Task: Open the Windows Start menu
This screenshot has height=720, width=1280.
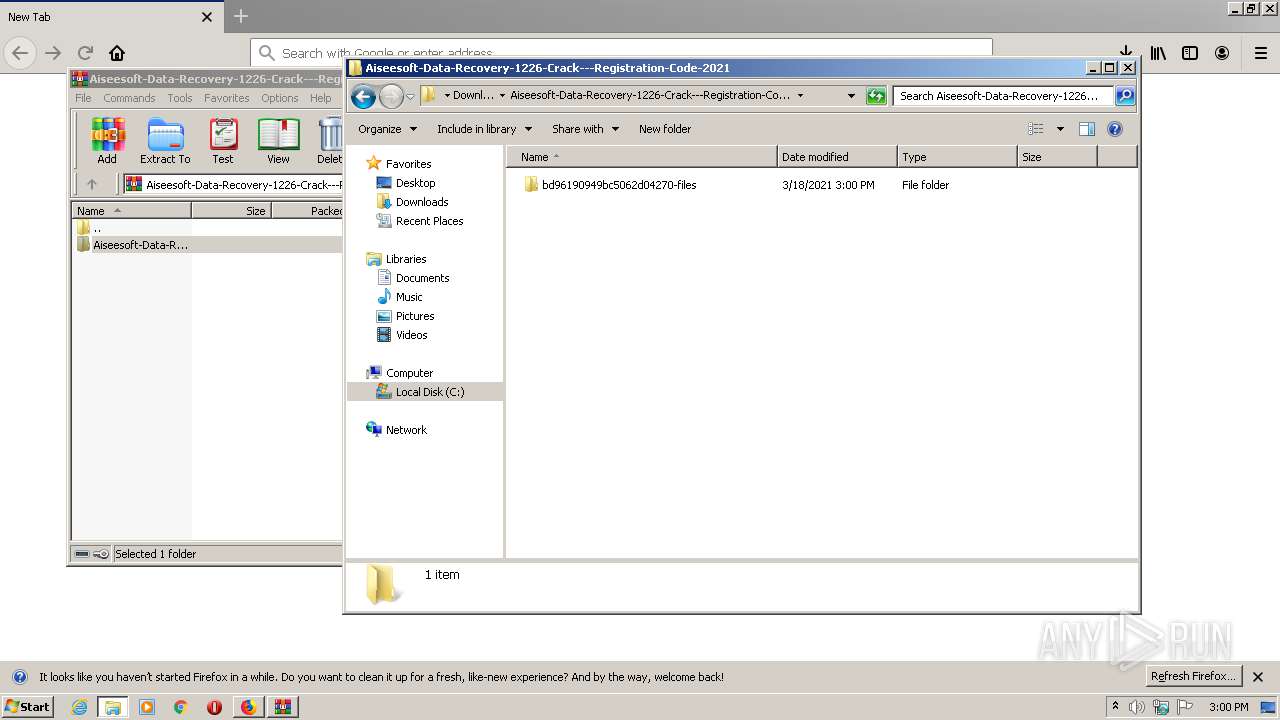Action: pyautogui.click(x=27, y=706)
